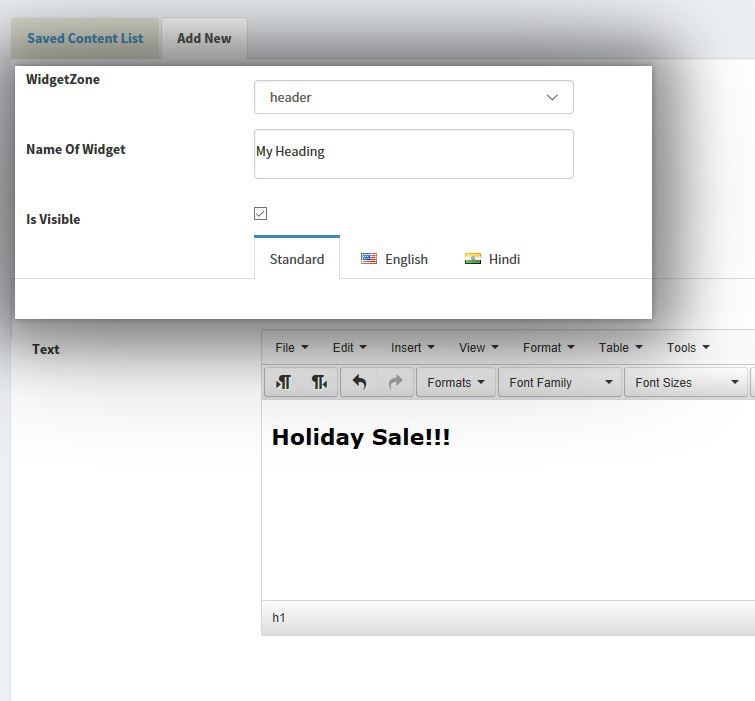Image resolution: width=755 pixels, height=701 pixels.
Task: Open the Tools menu
Action: pos(688,348)
